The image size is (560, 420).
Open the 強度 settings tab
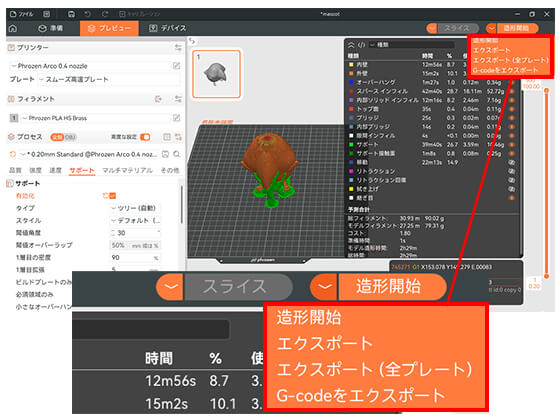[35, 170]
